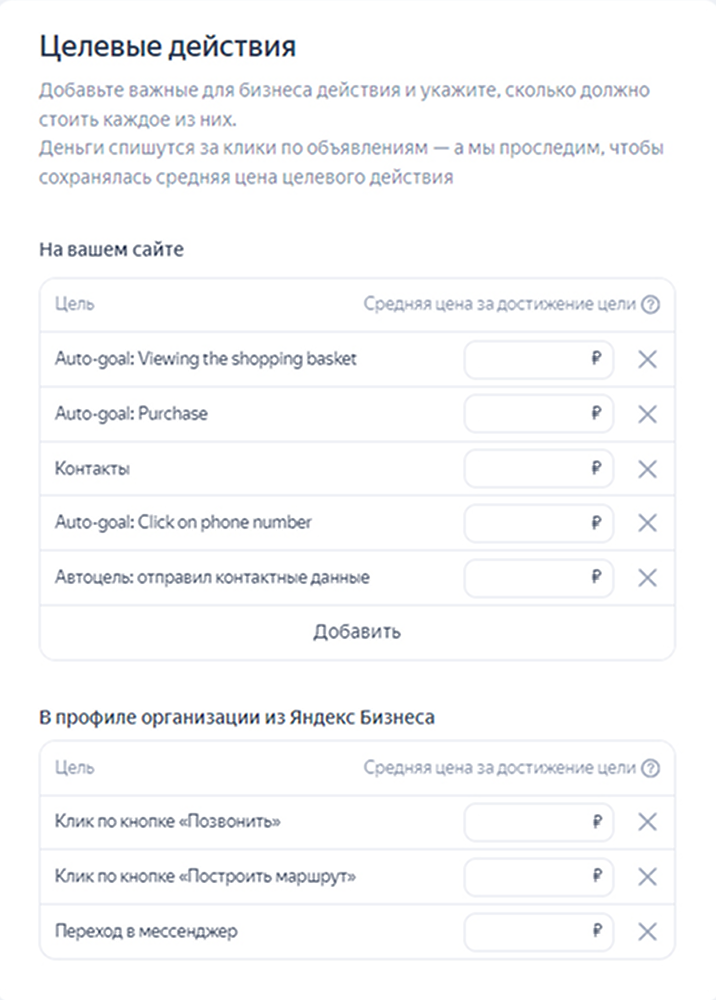The image size is (716, 1000).
Task: Focus price field for Purchase goal
Action: [539, 414]
